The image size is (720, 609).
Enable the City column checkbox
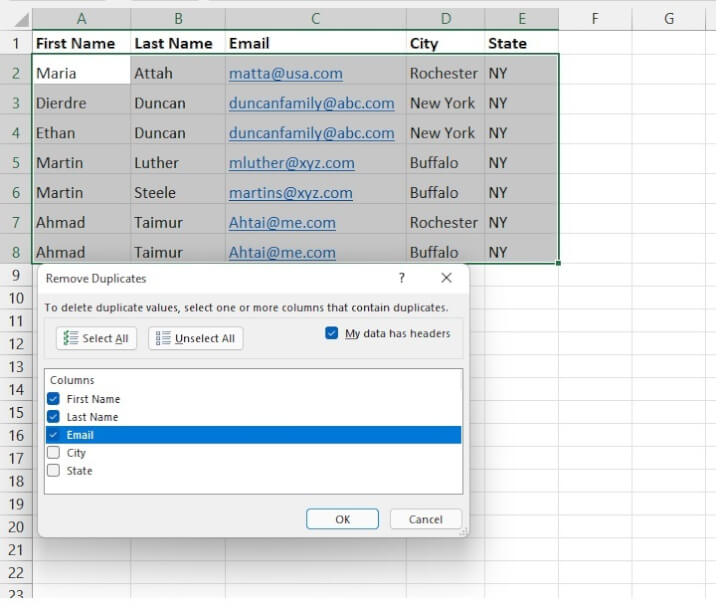click(x=54, y=453)
